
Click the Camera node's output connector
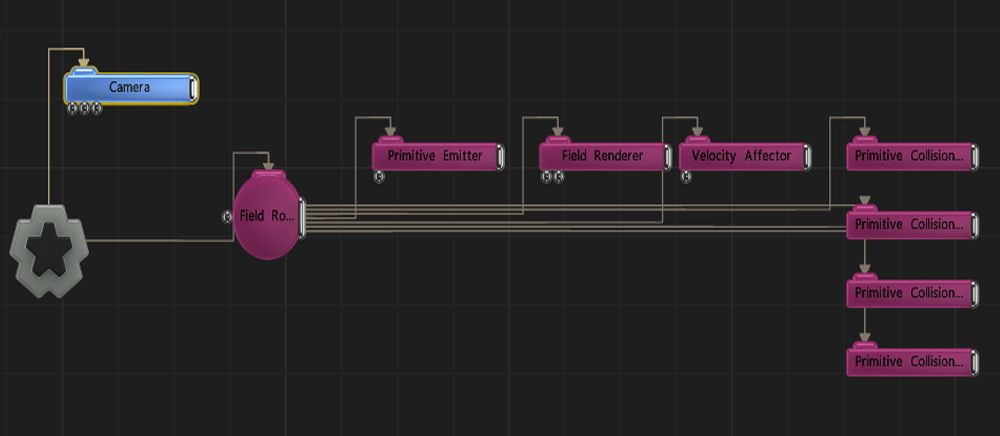[193, 88]
